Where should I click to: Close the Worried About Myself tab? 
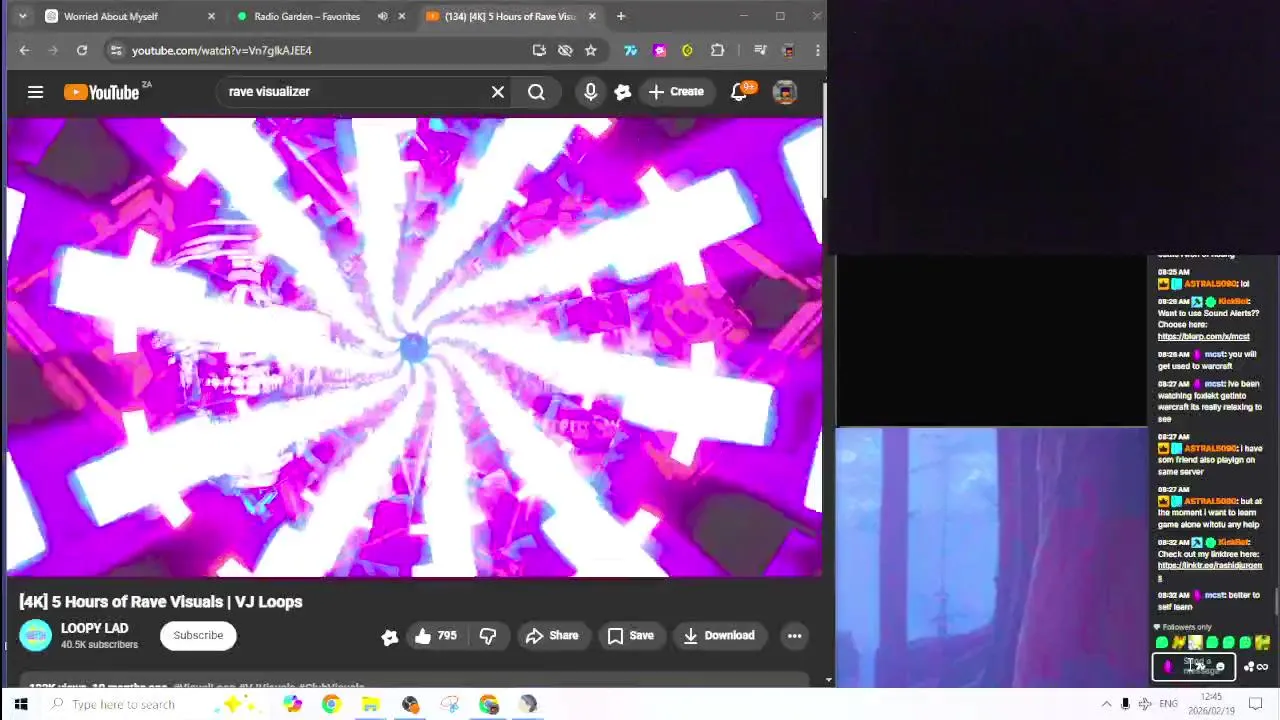point(211,16)
